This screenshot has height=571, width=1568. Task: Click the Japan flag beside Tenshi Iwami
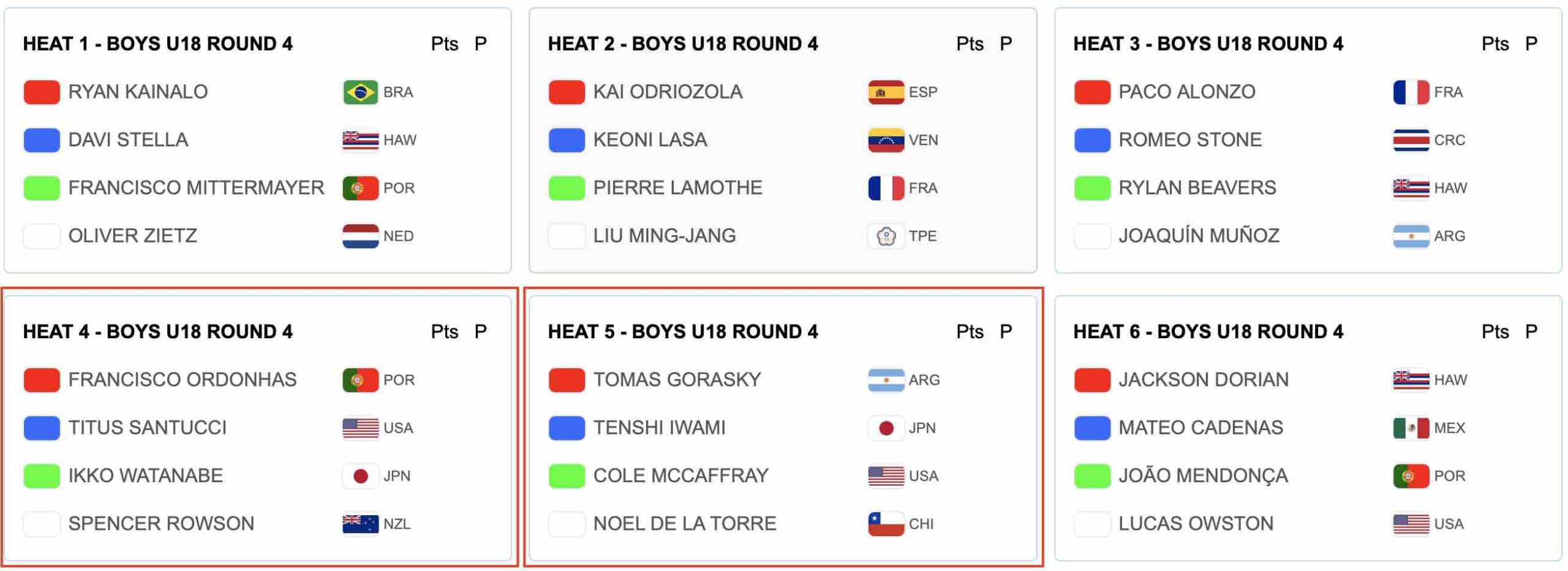pos(886,428)
